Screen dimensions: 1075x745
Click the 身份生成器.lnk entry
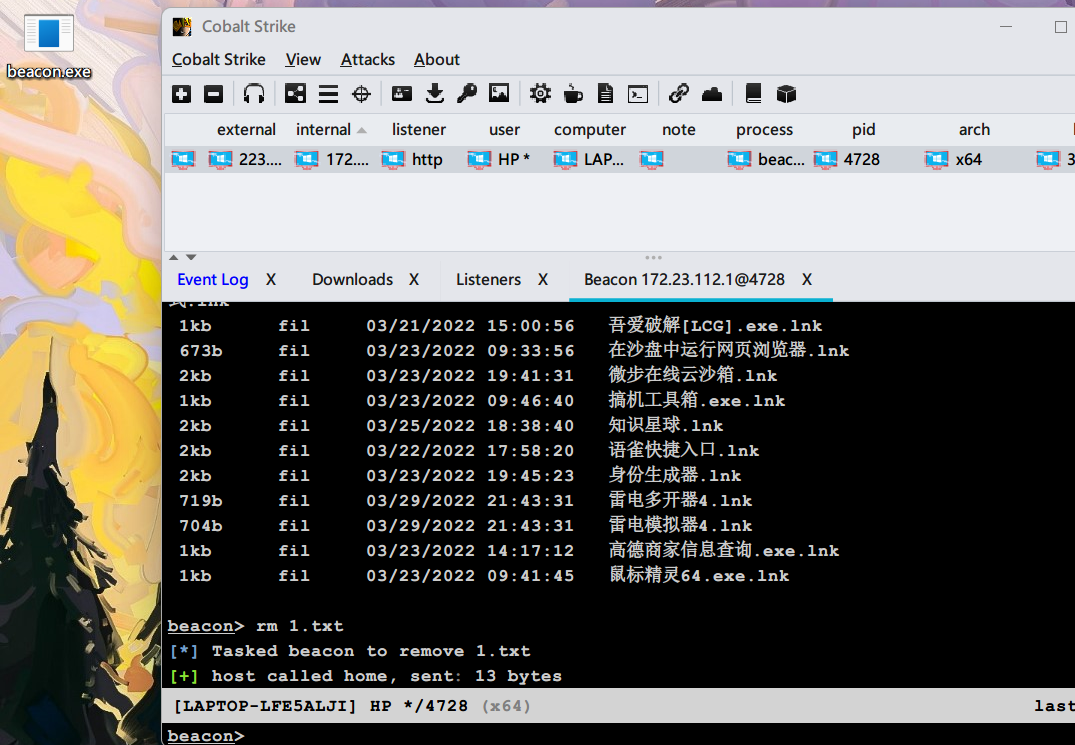[x=674, y=476]
